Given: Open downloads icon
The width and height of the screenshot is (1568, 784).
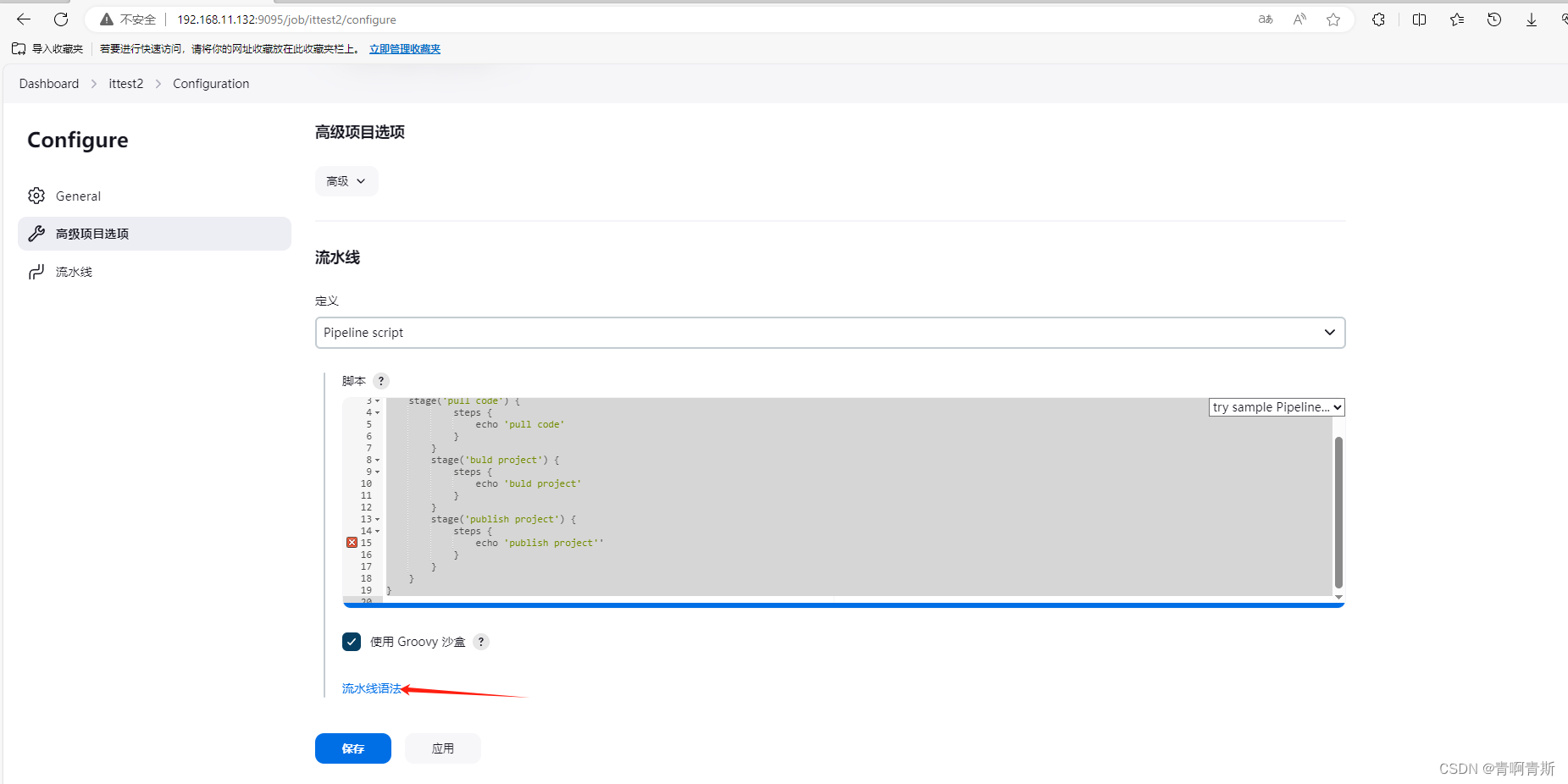Looking at the screenshot, I should pos(1532,19).
